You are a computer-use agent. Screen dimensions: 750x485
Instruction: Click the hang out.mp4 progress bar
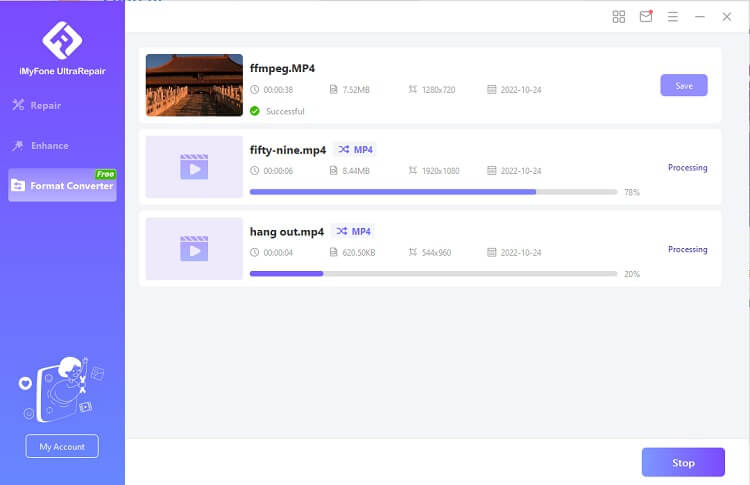pyautogui.click(x=433, y=274)
